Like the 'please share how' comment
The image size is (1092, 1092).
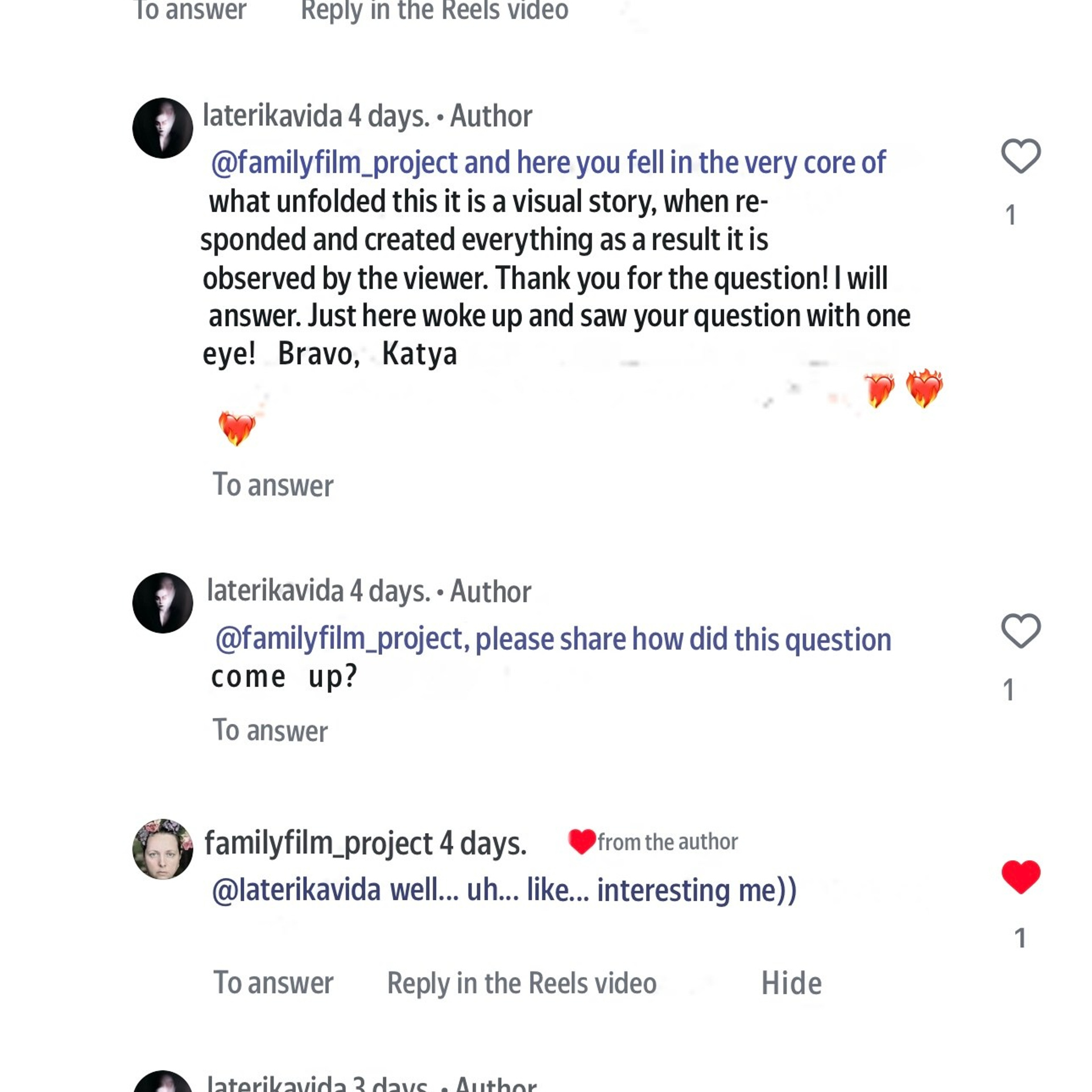(x=1020, y=630)
